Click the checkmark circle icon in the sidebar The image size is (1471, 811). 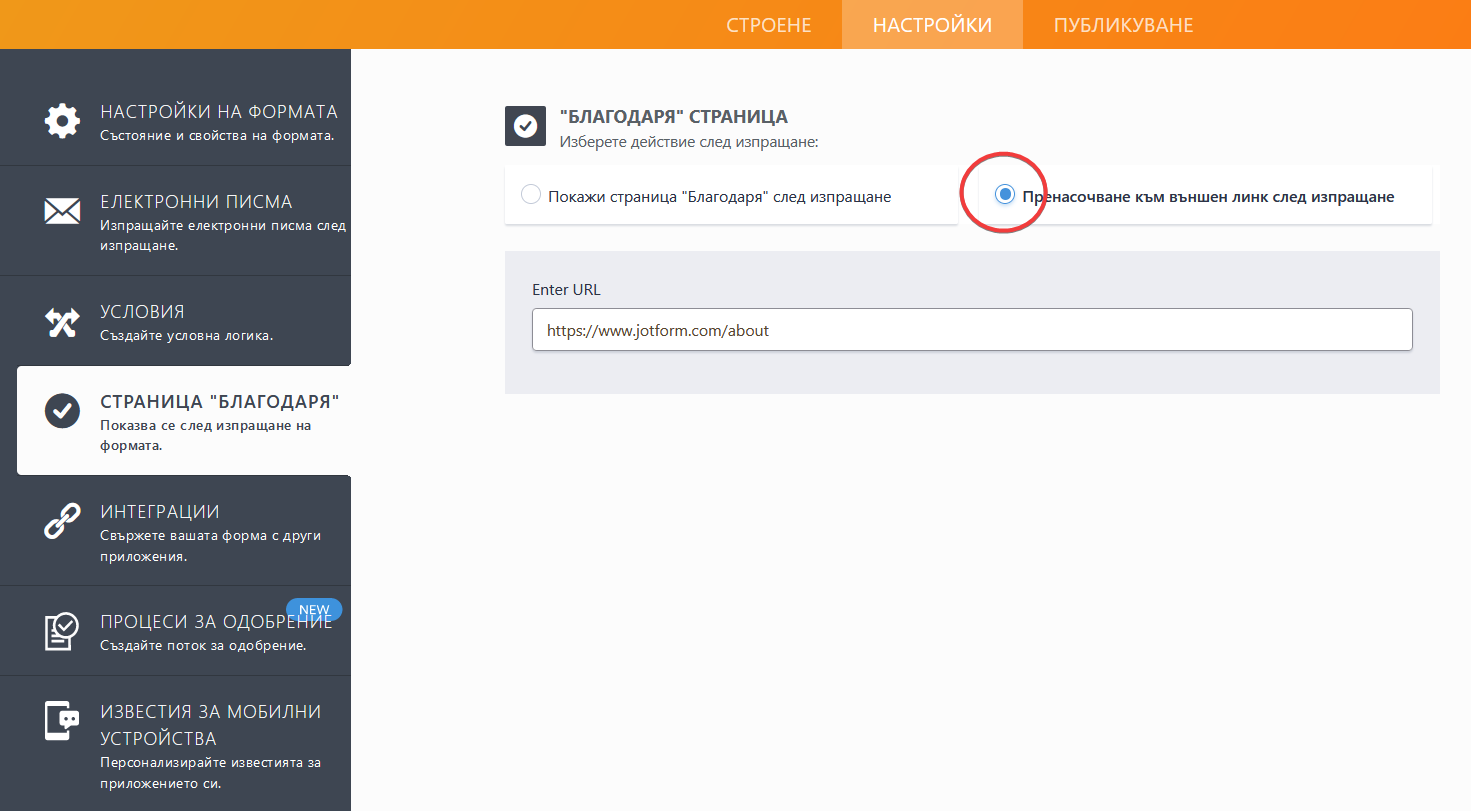62,411
